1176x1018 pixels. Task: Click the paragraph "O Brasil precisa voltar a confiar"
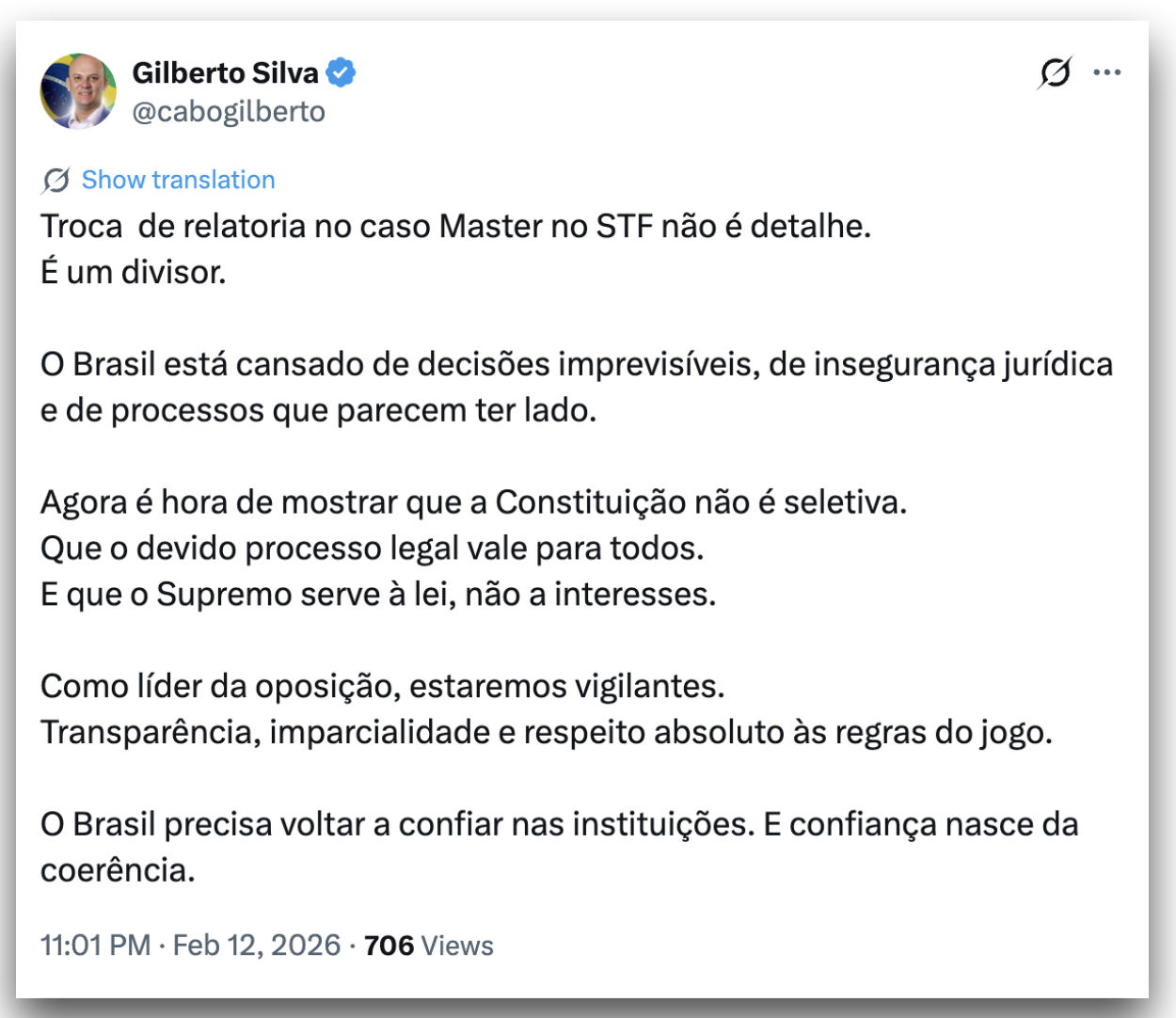pos(559,847)
